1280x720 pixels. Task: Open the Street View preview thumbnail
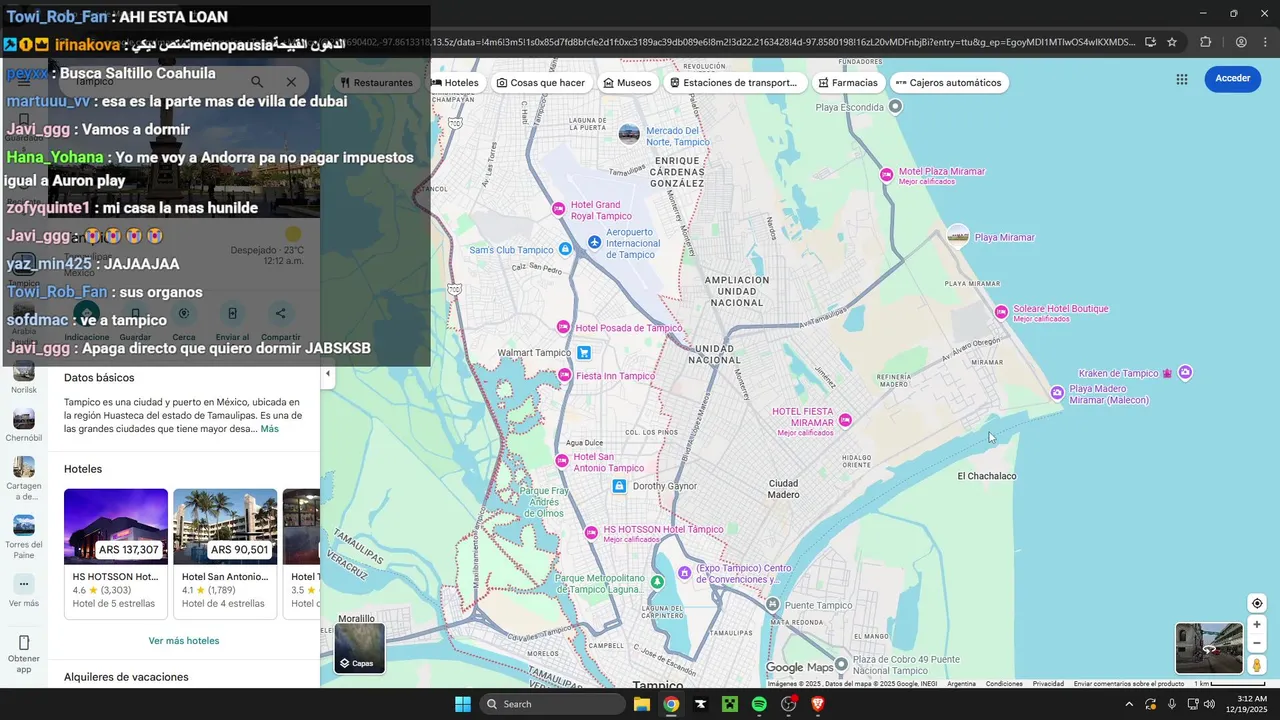click(x=1208, y=648)
